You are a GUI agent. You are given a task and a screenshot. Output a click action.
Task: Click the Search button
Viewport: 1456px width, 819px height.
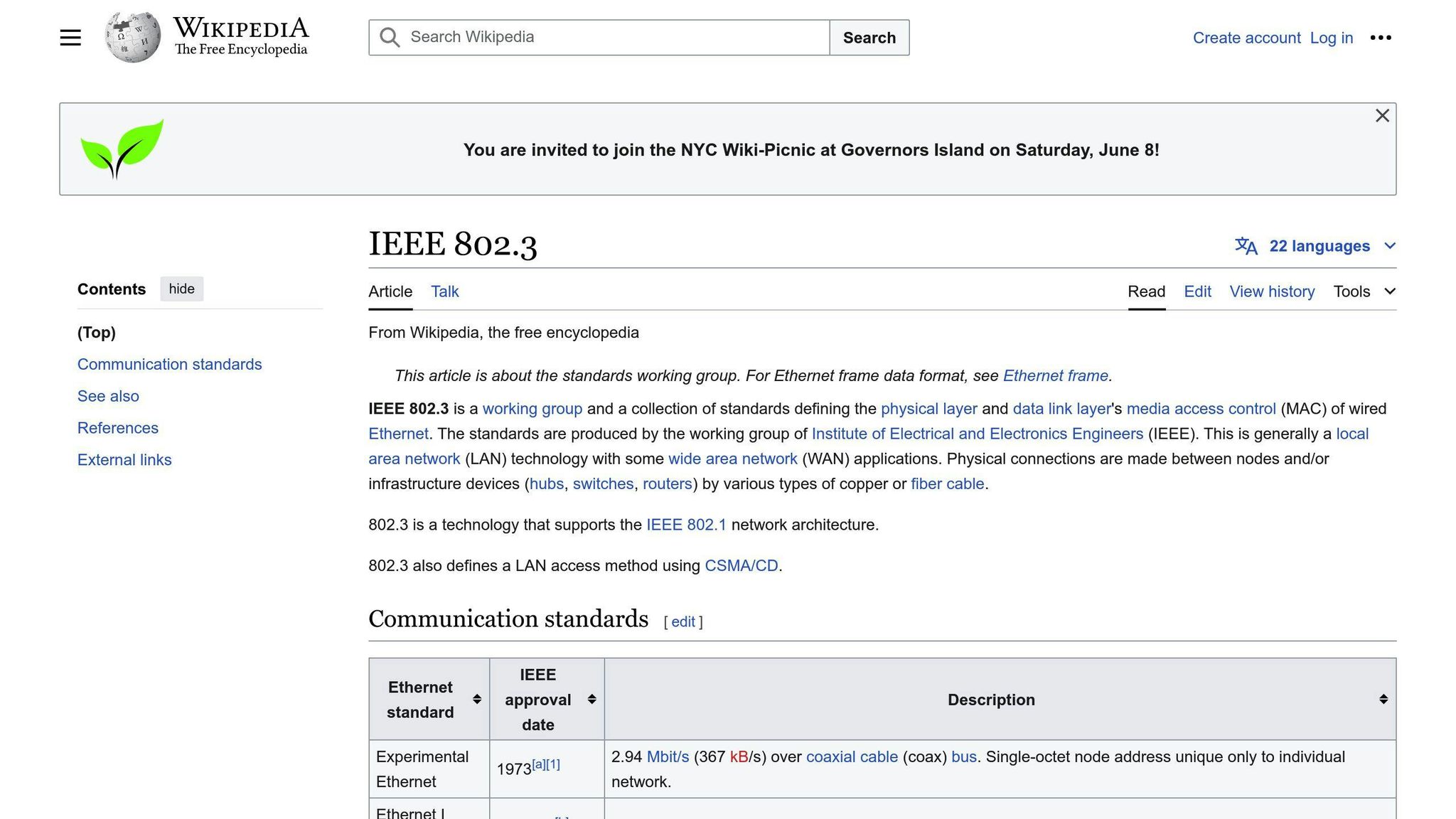tap(869, 38)
